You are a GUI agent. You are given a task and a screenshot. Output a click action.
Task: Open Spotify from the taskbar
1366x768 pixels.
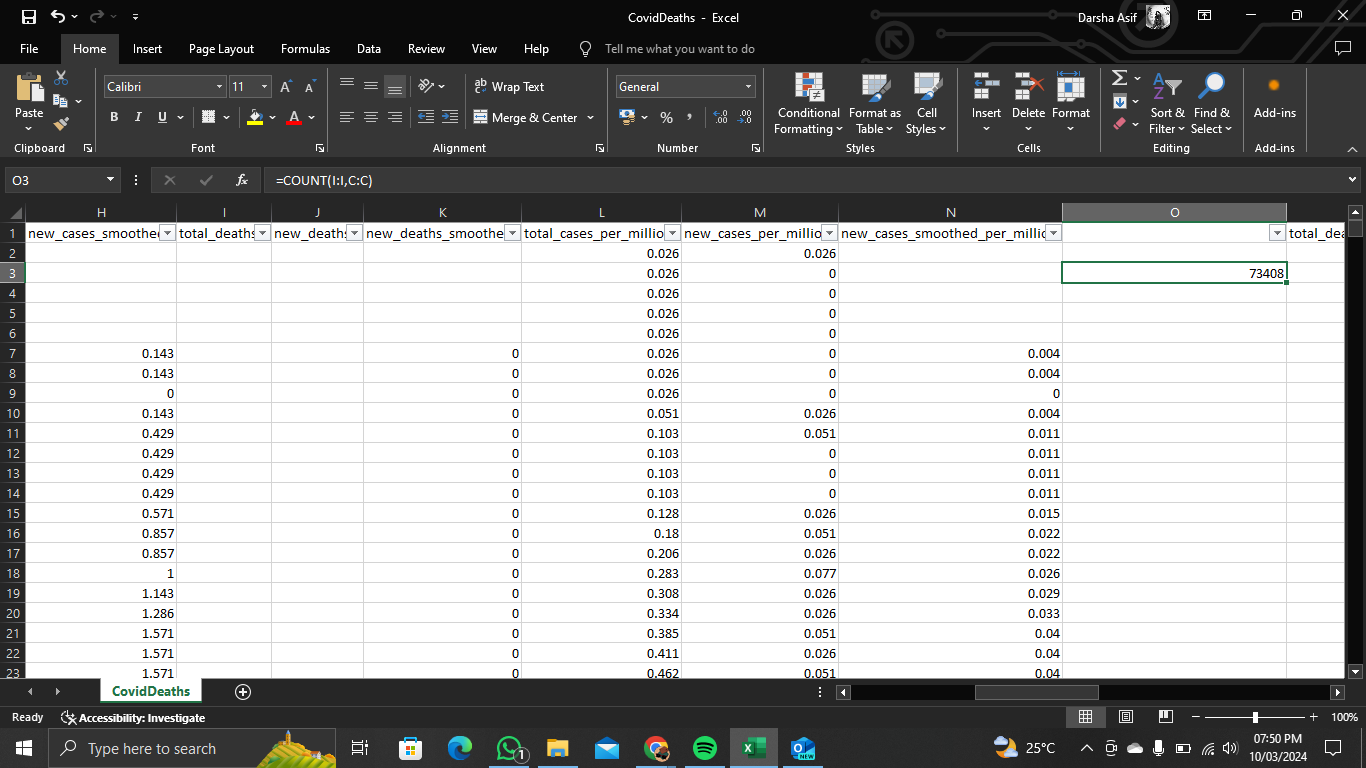(704, 748)
